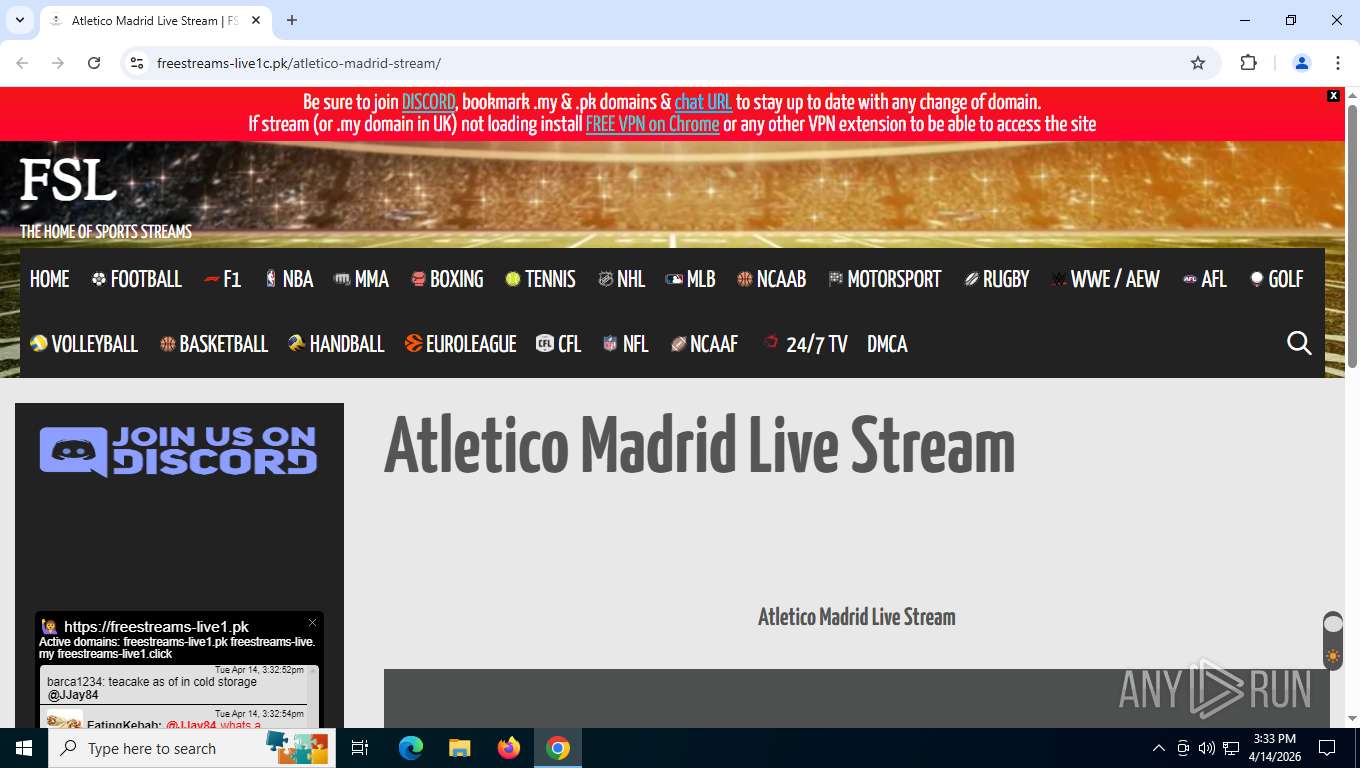1360x768 pixels.
Task: Close the Atletico Madrid browser tab
Action: 255,20
